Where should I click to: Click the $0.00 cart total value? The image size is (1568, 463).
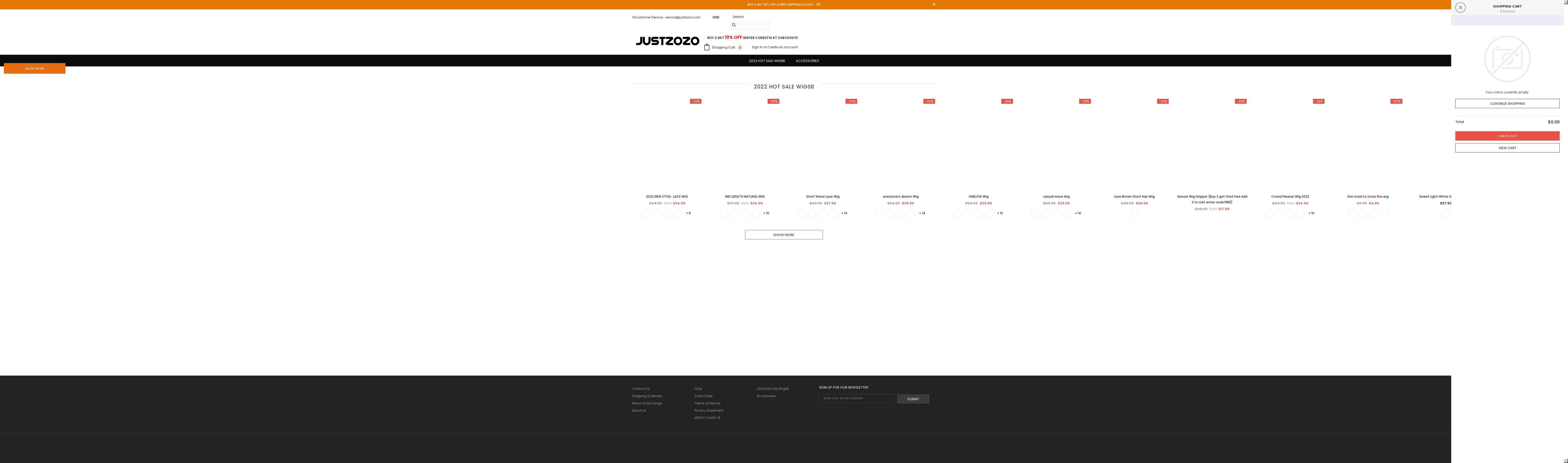[x=1553, y=122]
